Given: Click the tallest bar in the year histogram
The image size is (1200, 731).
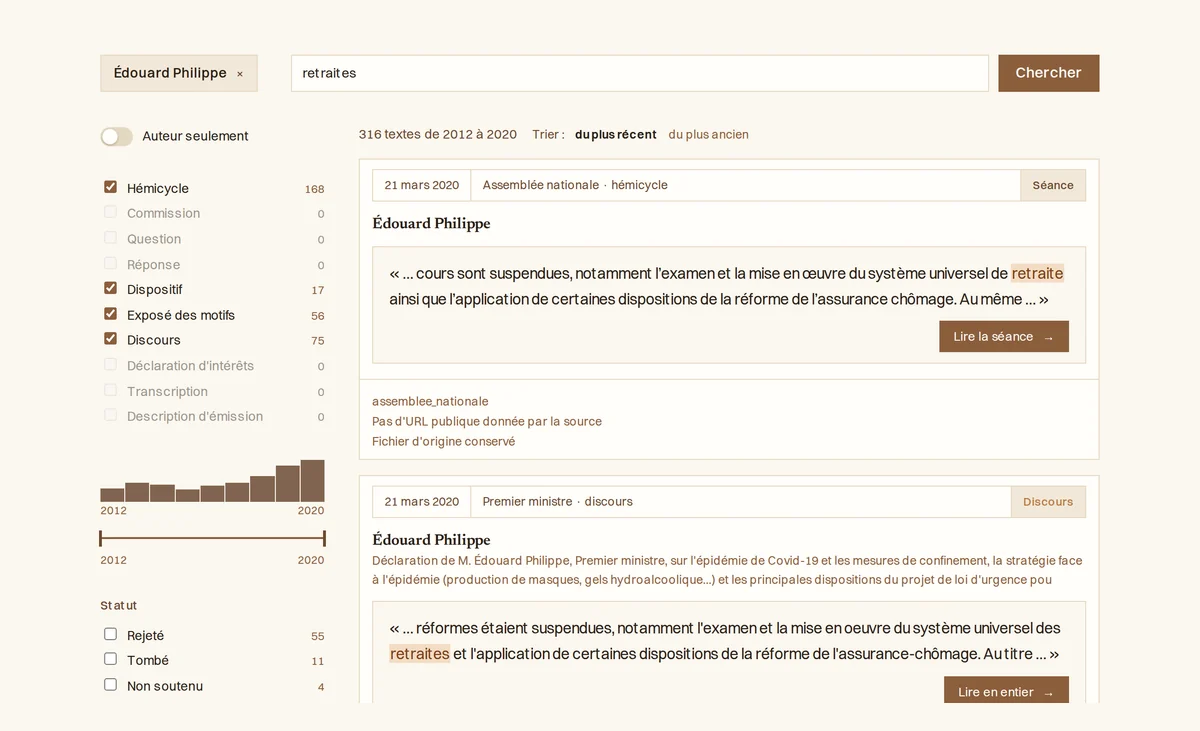Looking at the screenshot, I should (312, 481).
